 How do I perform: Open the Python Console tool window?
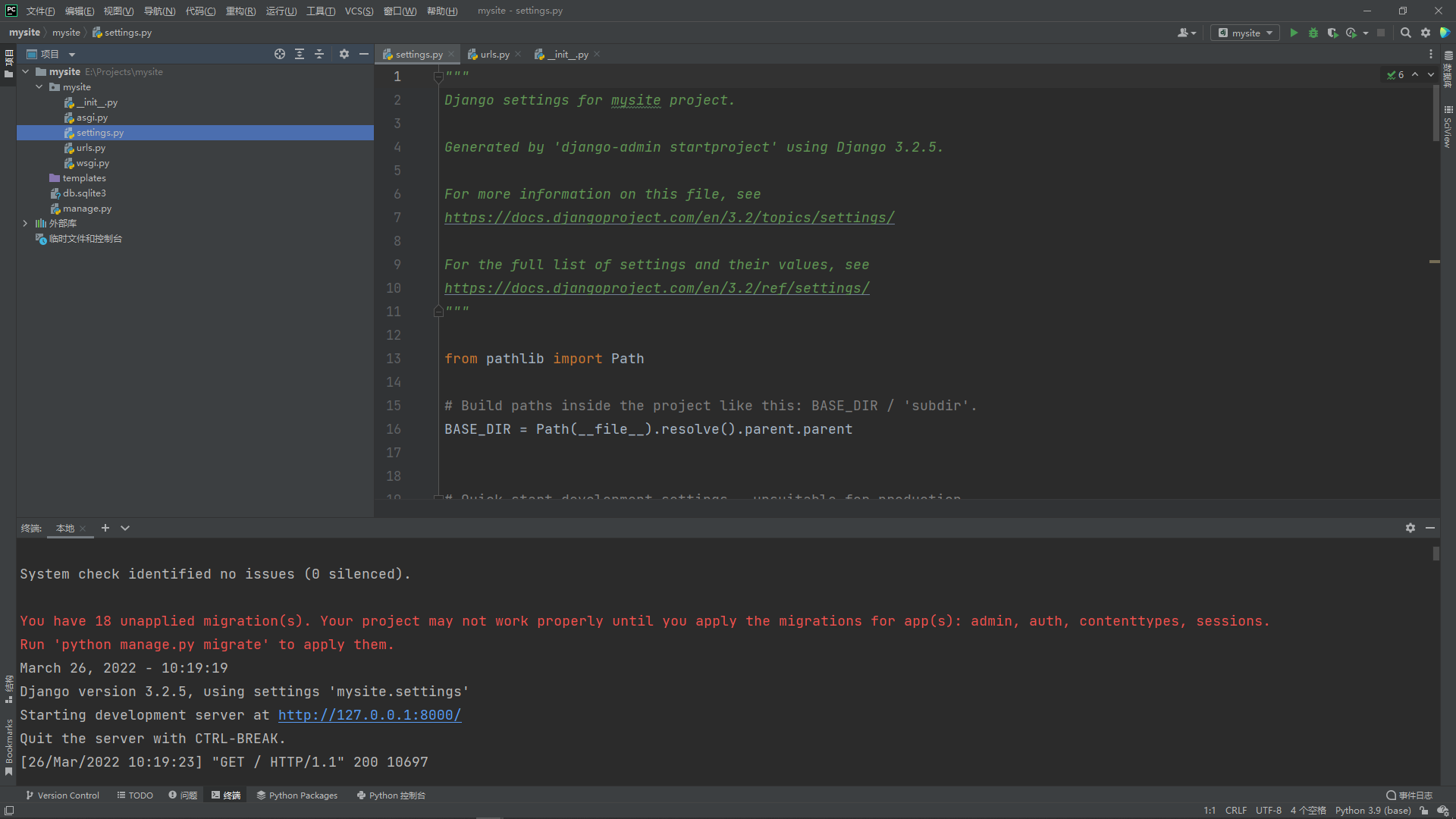pos(391,795)
